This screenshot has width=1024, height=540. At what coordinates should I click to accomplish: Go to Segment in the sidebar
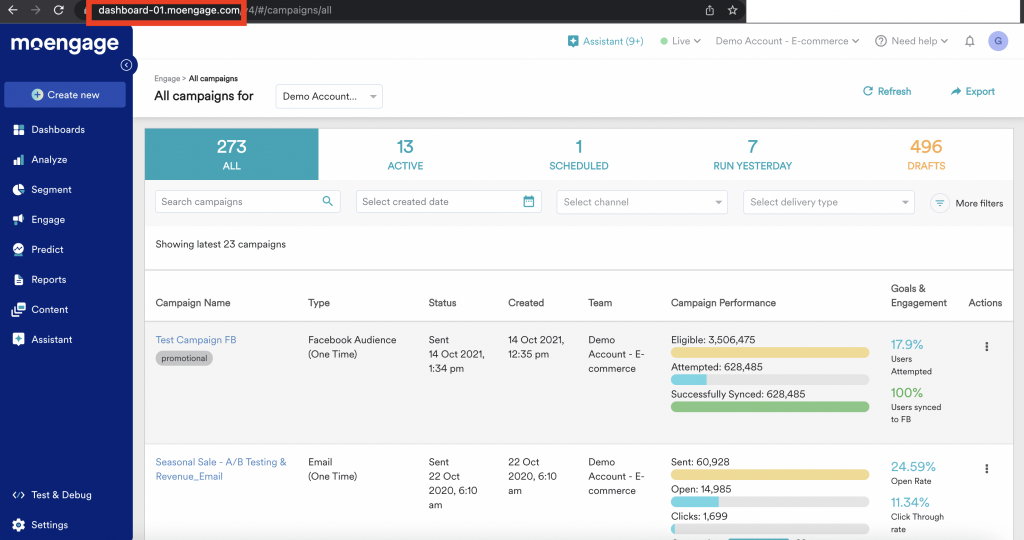coord(51,190)
